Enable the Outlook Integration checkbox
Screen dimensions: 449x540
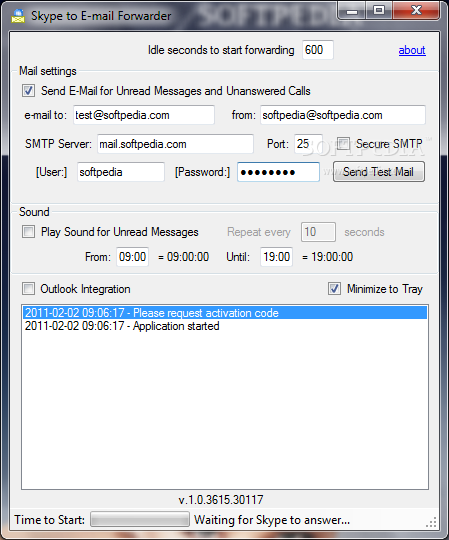coord(28,289)
